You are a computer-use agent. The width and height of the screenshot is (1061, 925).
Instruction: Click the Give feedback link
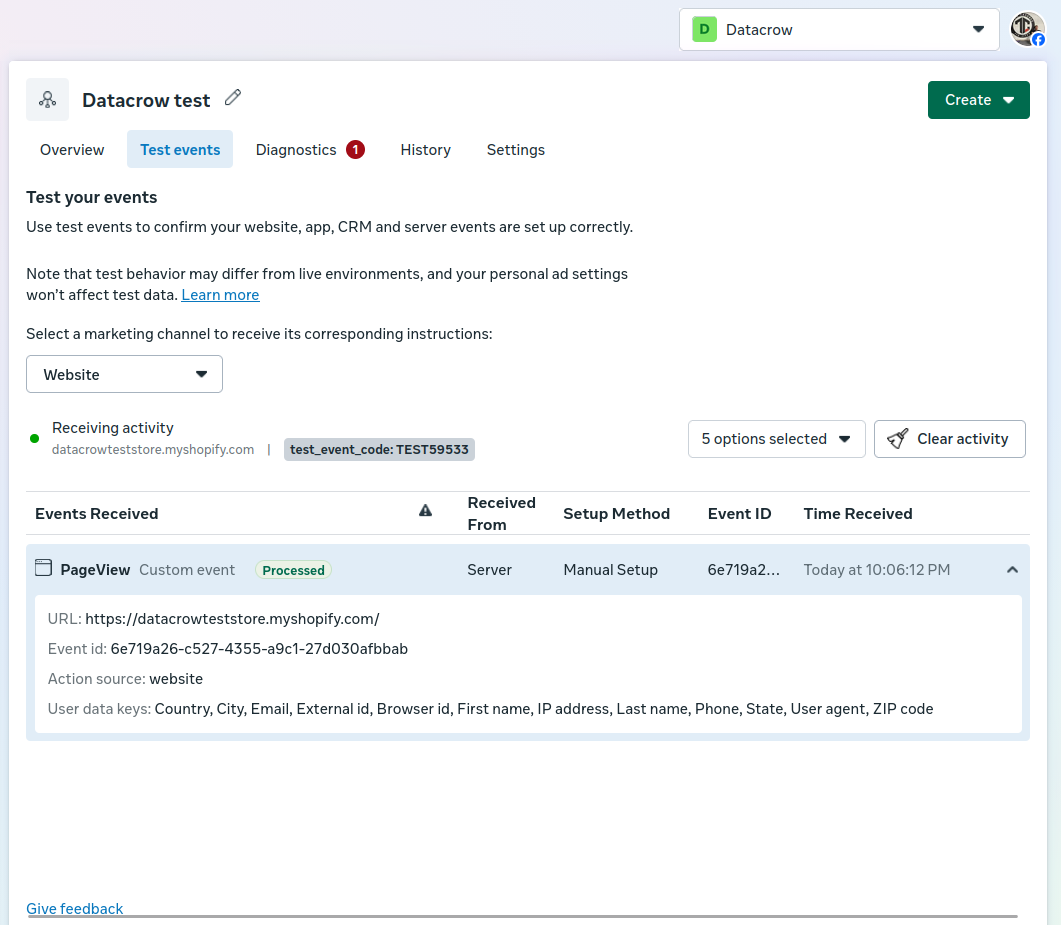pyautogui.click(x=74, y=908)
